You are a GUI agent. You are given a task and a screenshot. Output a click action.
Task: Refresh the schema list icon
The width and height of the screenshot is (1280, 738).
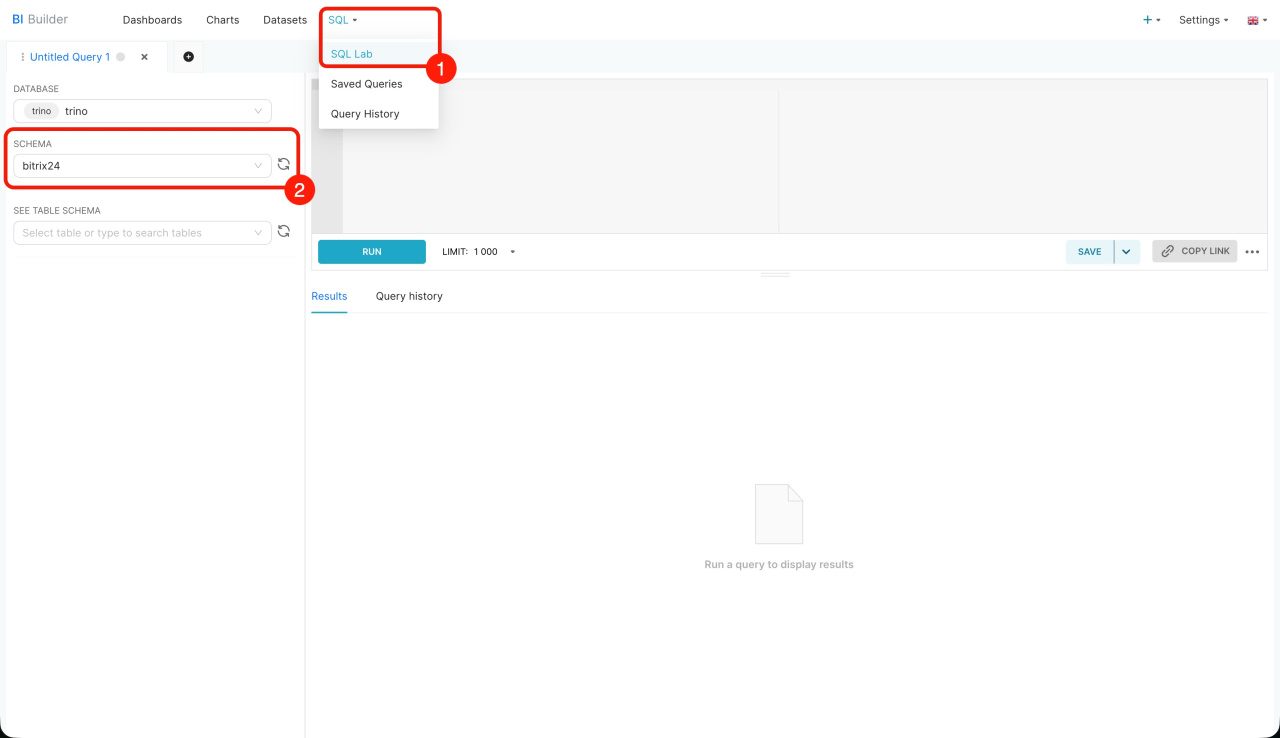pos(284,165)
